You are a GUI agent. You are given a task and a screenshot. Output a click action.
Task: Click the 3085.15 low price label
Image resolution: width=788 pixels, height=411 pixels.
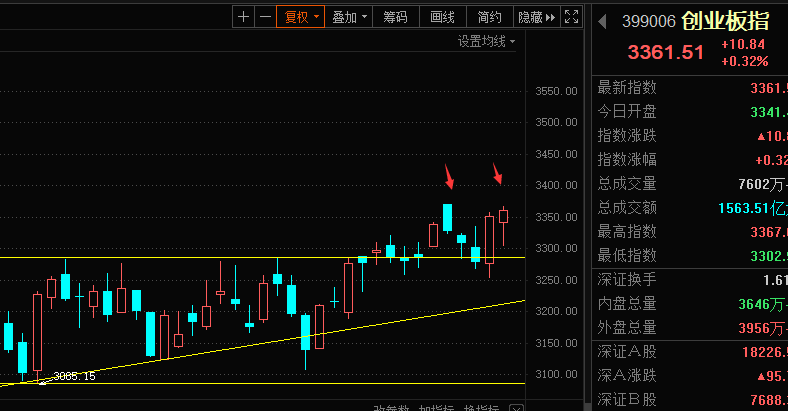(x=74, y=376)
